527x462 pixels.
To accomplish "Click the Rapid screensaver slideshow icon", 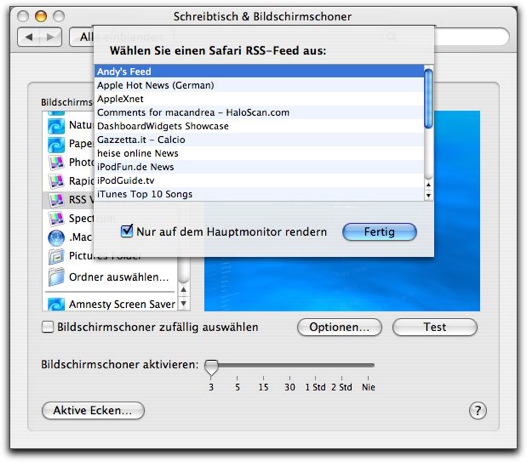I will (56, 181).
